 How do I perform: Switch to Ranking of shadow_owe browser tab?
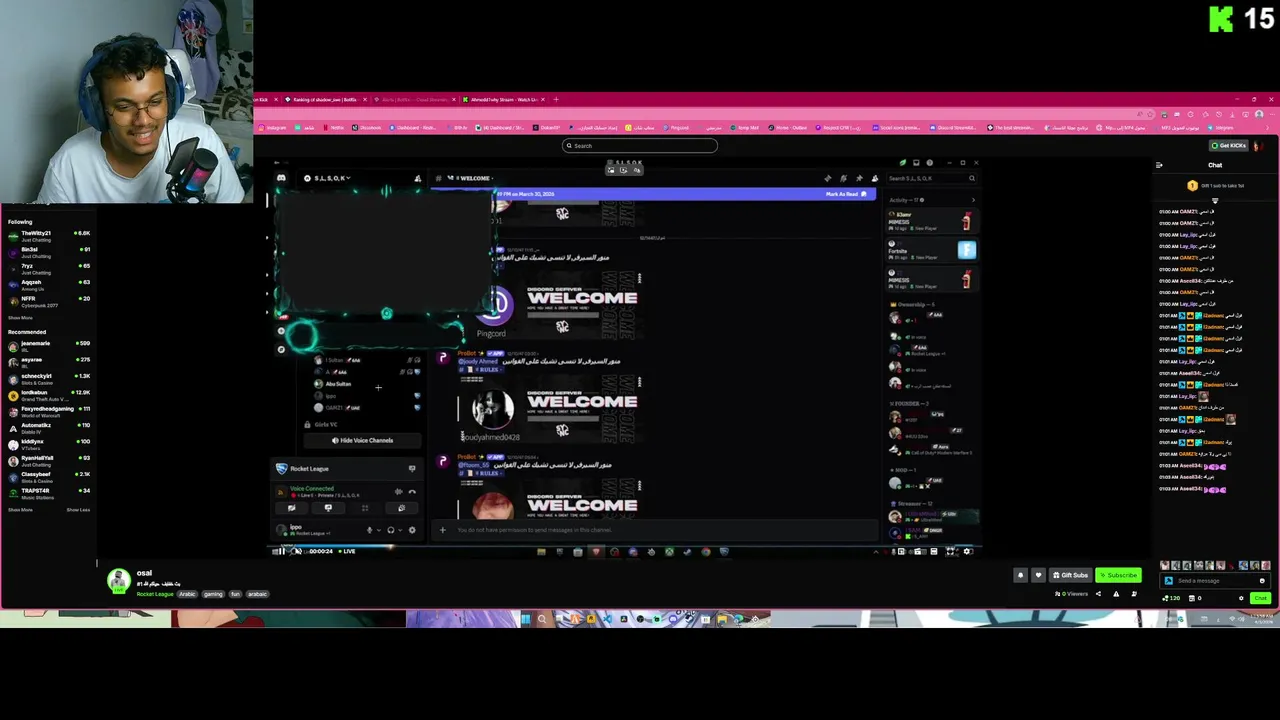coord(324,99)
